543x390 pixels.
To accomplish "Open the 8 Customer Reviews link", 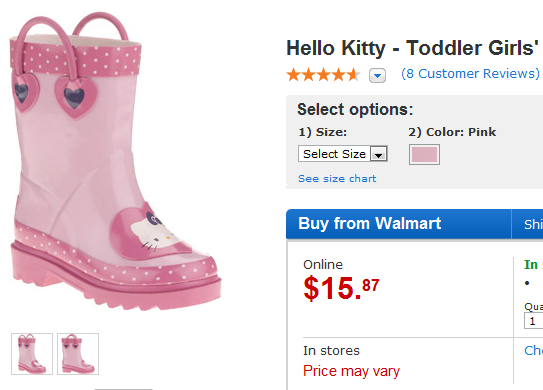I will [470, 73].
